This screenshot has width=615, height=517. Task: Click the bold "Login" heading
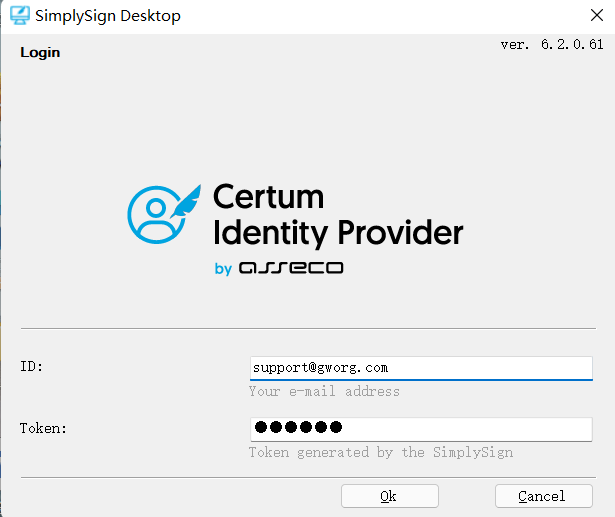(x=40, y=52)
